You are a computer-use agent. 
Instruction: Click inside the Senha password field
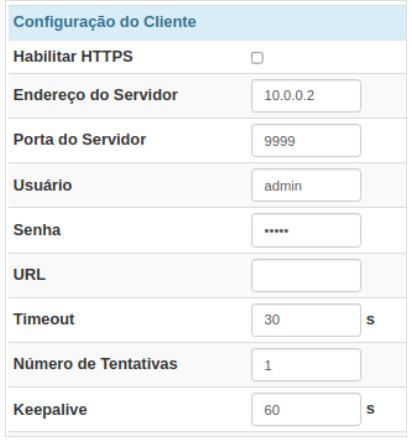click(x=306, y=230)
